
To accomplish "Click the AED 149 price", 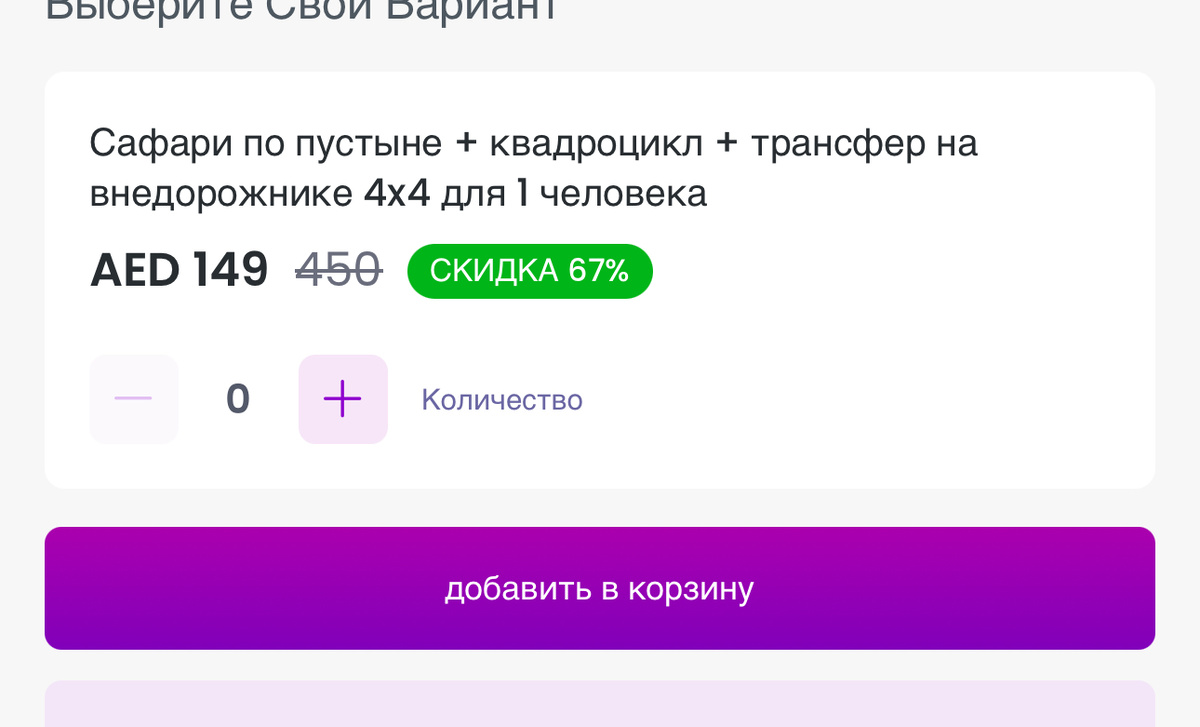I will 179,269.
